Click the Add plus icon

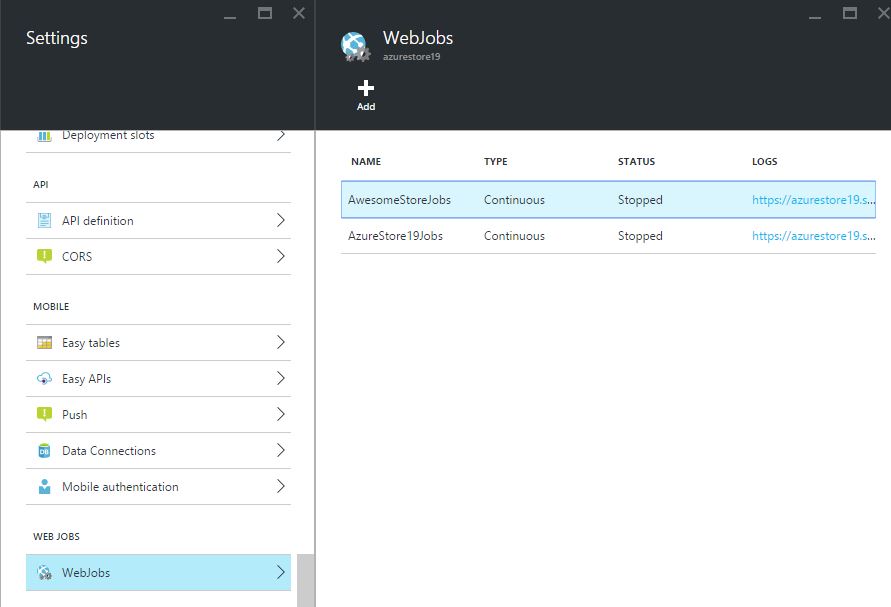[365, 88]
